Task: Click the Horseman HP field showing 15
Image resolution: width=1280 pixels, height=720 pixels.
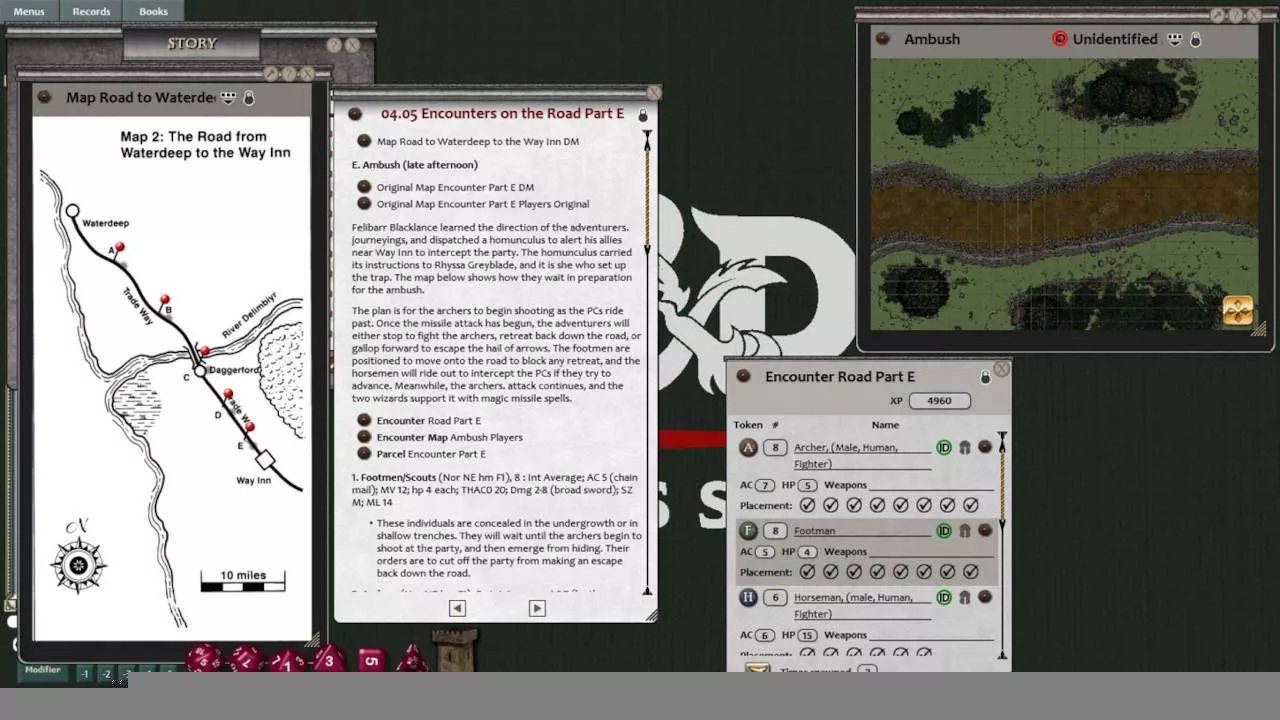Action: click(x=808, y=635)
